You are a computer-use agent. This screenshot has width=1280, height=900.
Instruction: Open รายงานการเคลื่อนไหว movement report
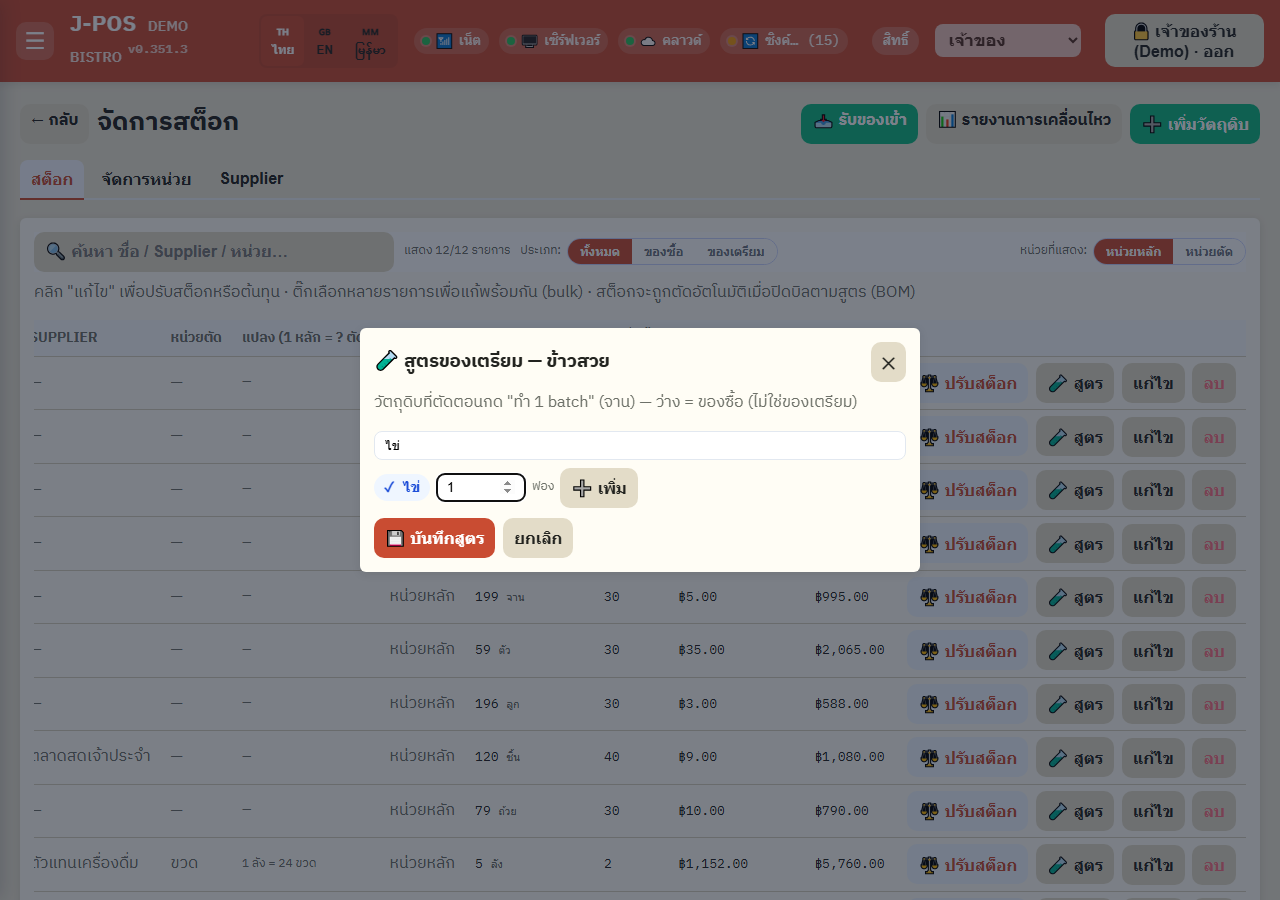(1024, 124)
